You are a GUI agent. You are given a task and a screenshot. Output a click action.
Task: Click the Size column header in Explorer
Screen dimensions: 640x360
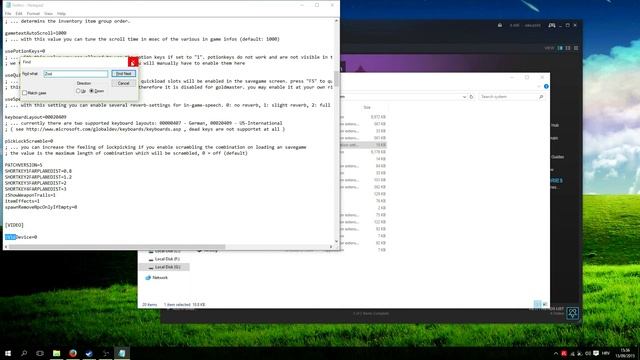[367, 107]
